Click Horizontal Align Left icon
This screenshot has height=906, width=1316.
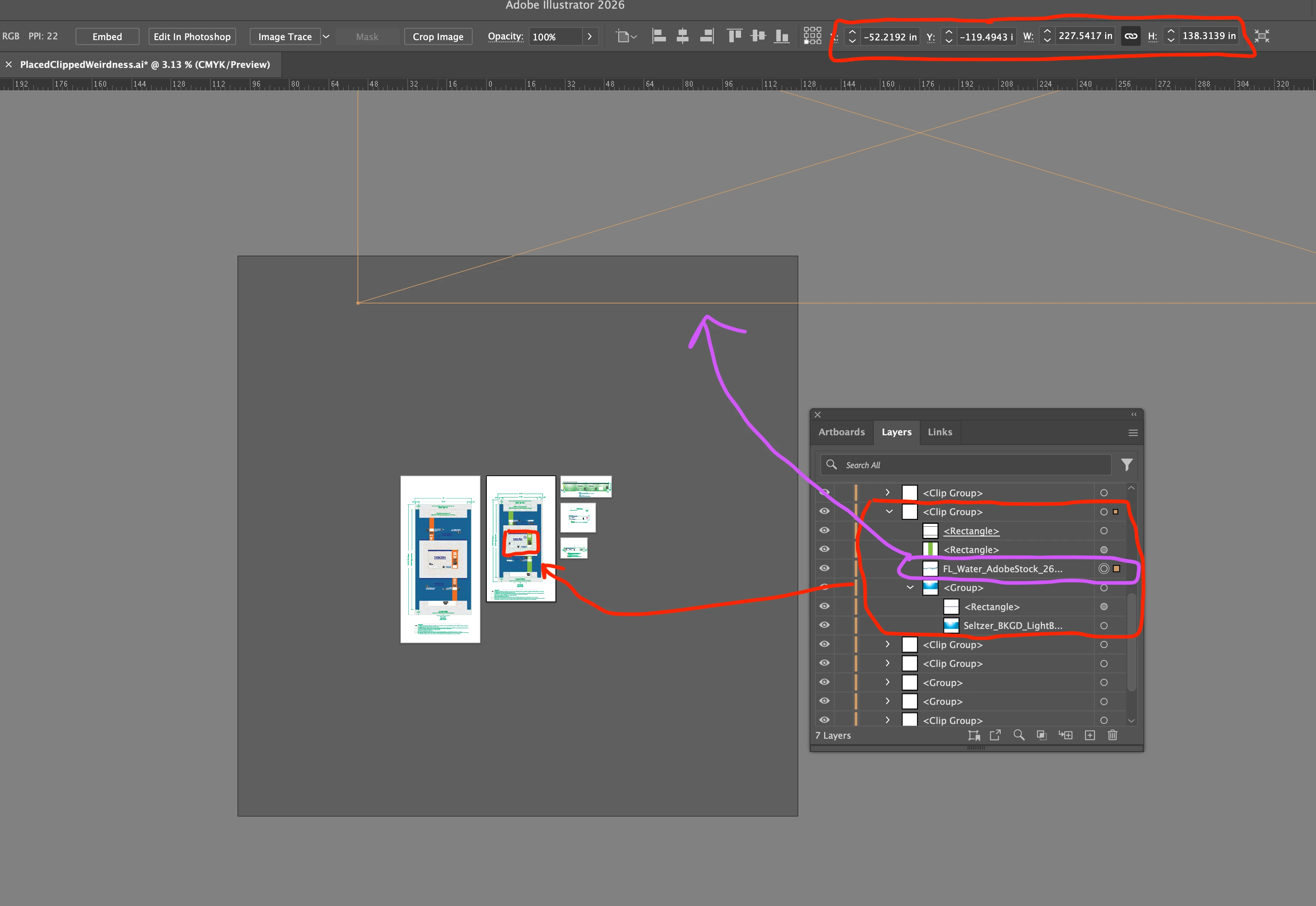pos(659,36)
